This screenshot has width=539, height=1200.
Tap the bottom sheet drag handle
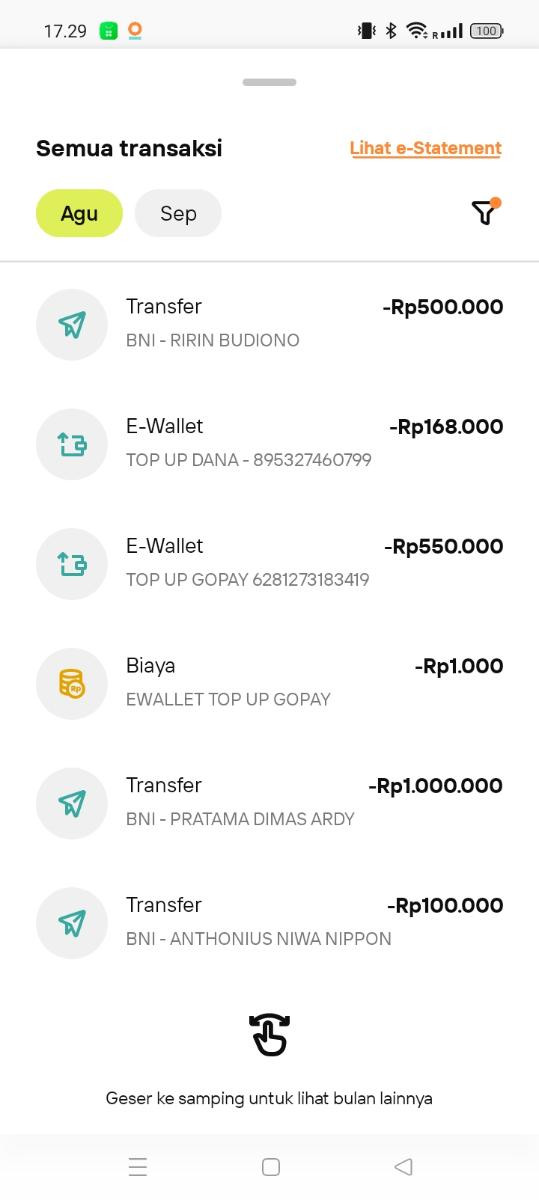[x=270, y=82]
